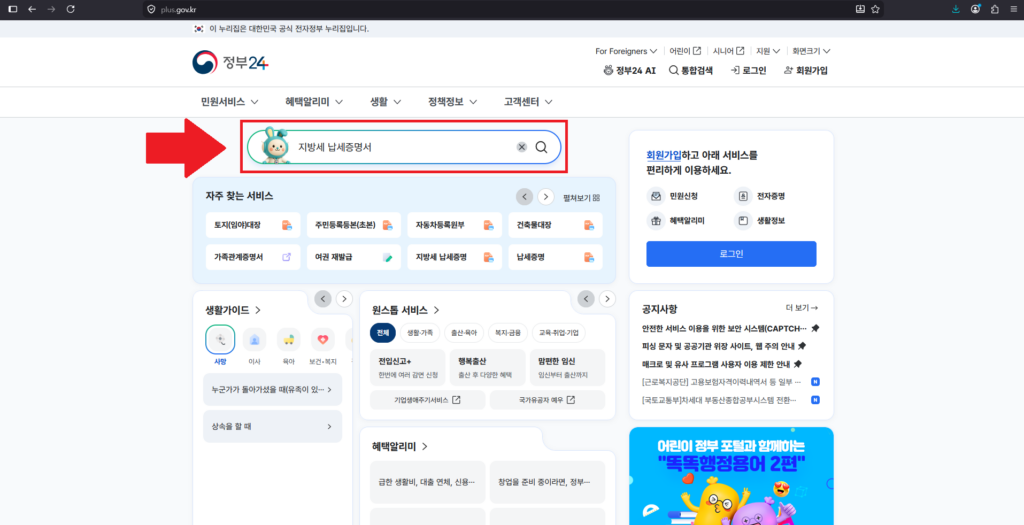Open 맘편한 임신 card
The width and height of the screenshot is (1024, 525).
pos(568,368)
